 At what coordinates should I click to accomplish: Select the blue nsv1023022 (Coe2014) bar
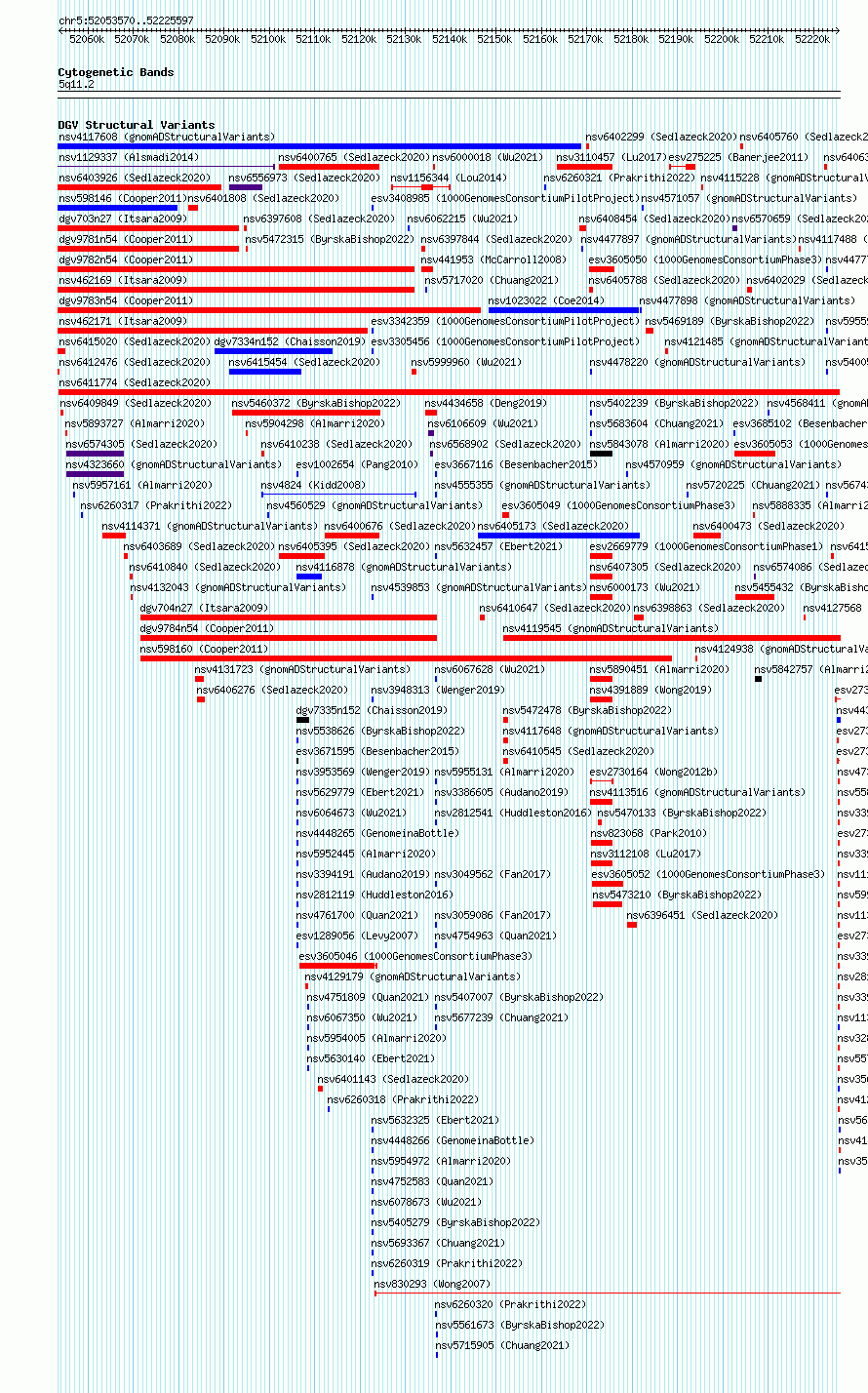point(564,310)
